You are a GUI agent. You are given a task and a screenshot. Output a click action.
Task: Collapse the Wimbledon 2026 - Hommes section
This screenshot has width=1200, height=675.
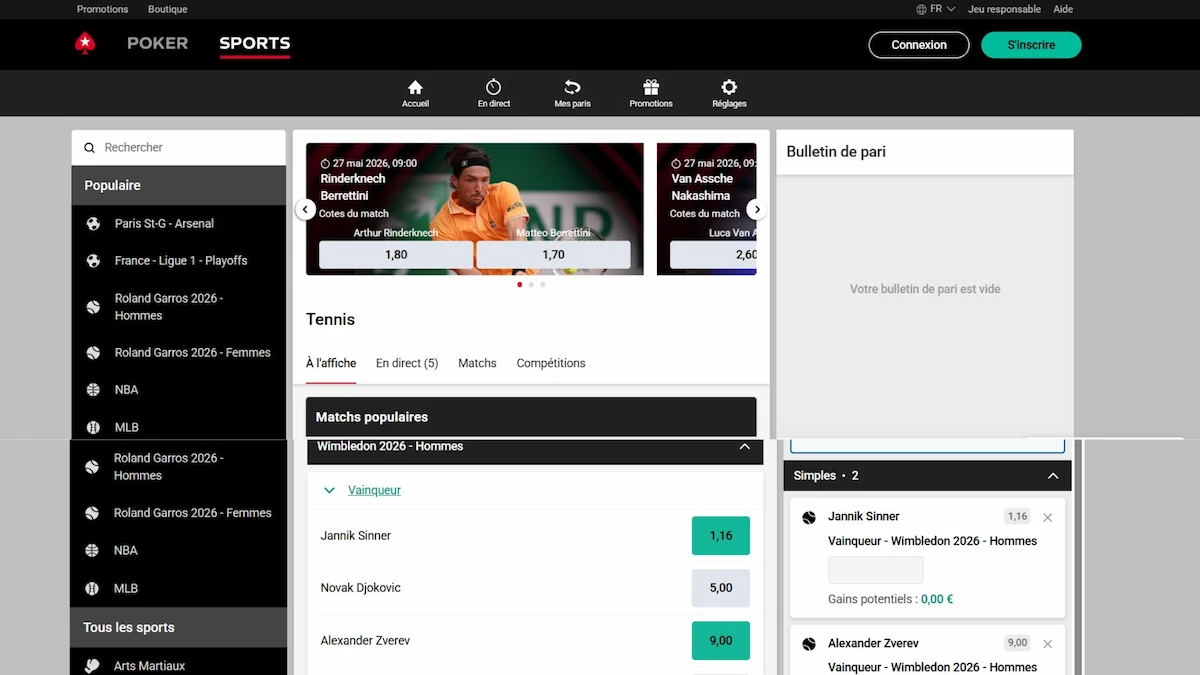tap(744, 447)
